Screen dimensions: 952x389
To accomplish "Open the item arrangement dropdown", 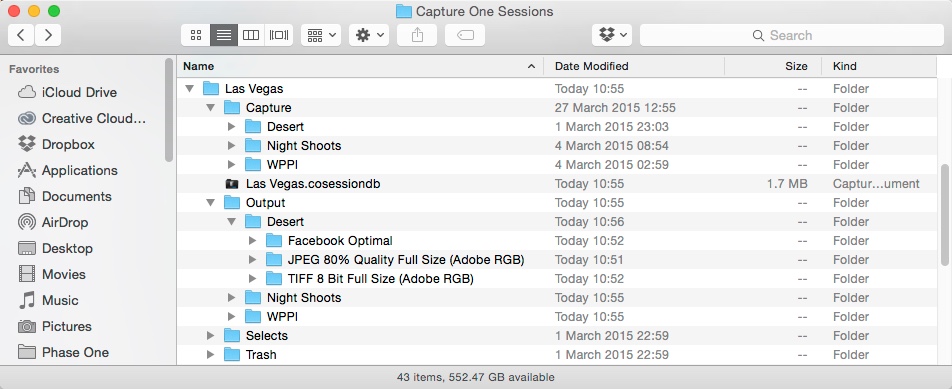I will tap(321, 35).
